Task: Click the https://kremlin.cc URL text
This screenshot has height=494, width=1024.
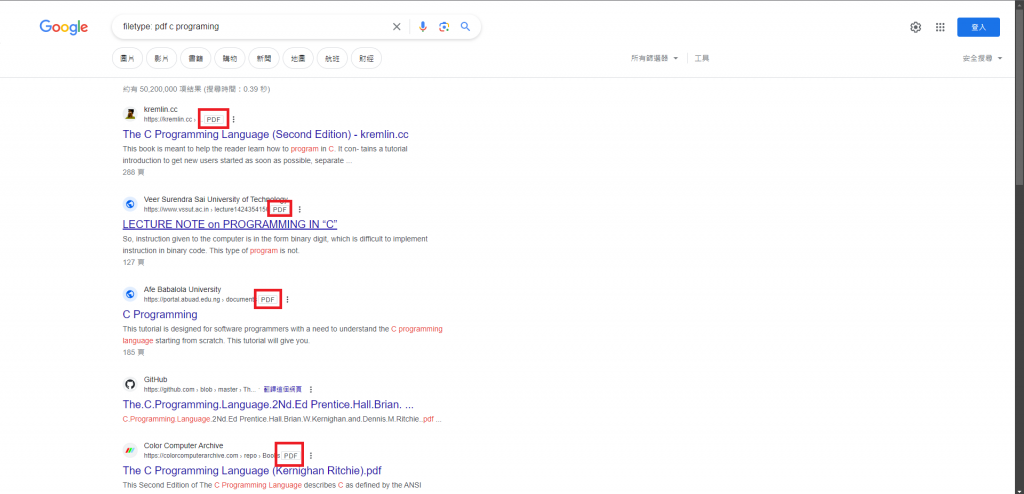Action: (168, 120)
